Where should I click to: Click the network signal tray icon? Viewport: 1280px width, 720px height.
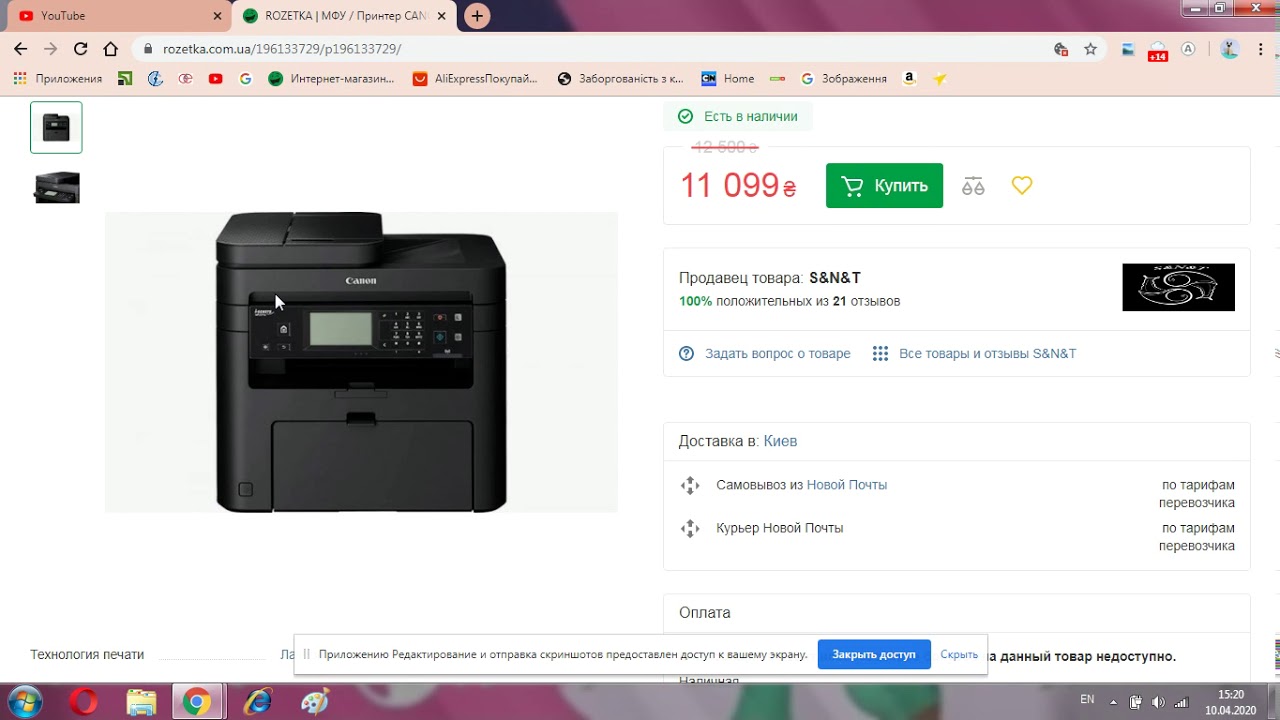coord(1181,702)
